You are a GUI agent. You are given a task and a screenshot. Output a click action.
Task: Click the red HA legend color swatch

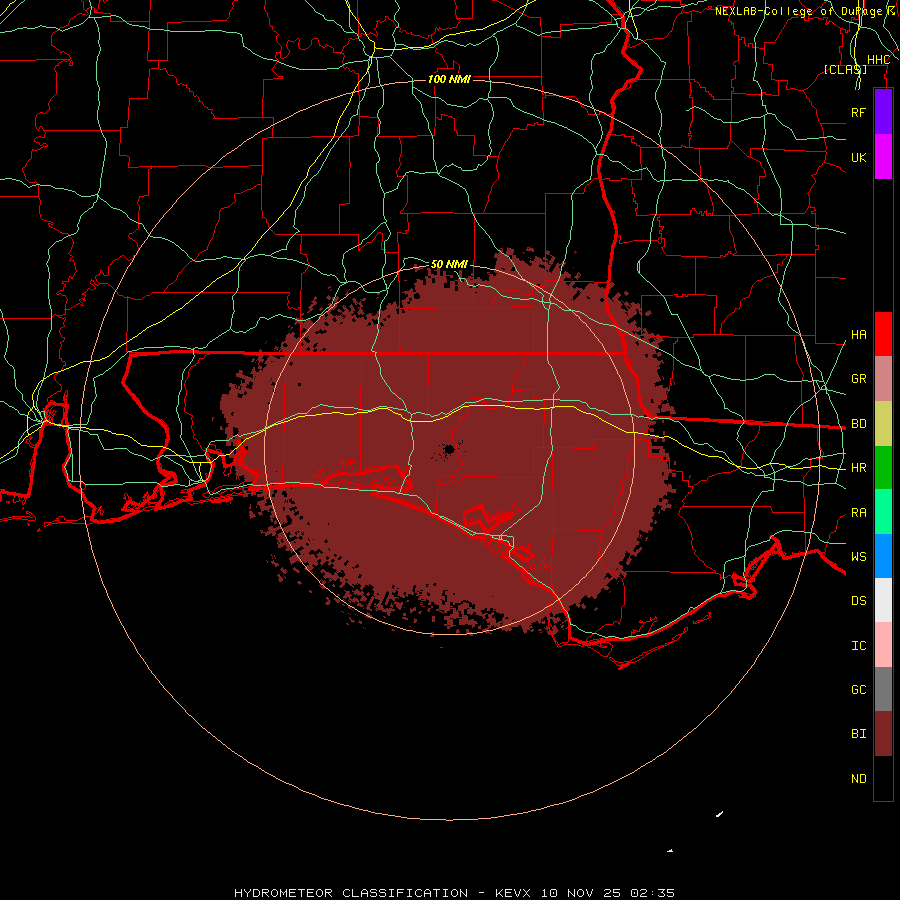[883, 334]
